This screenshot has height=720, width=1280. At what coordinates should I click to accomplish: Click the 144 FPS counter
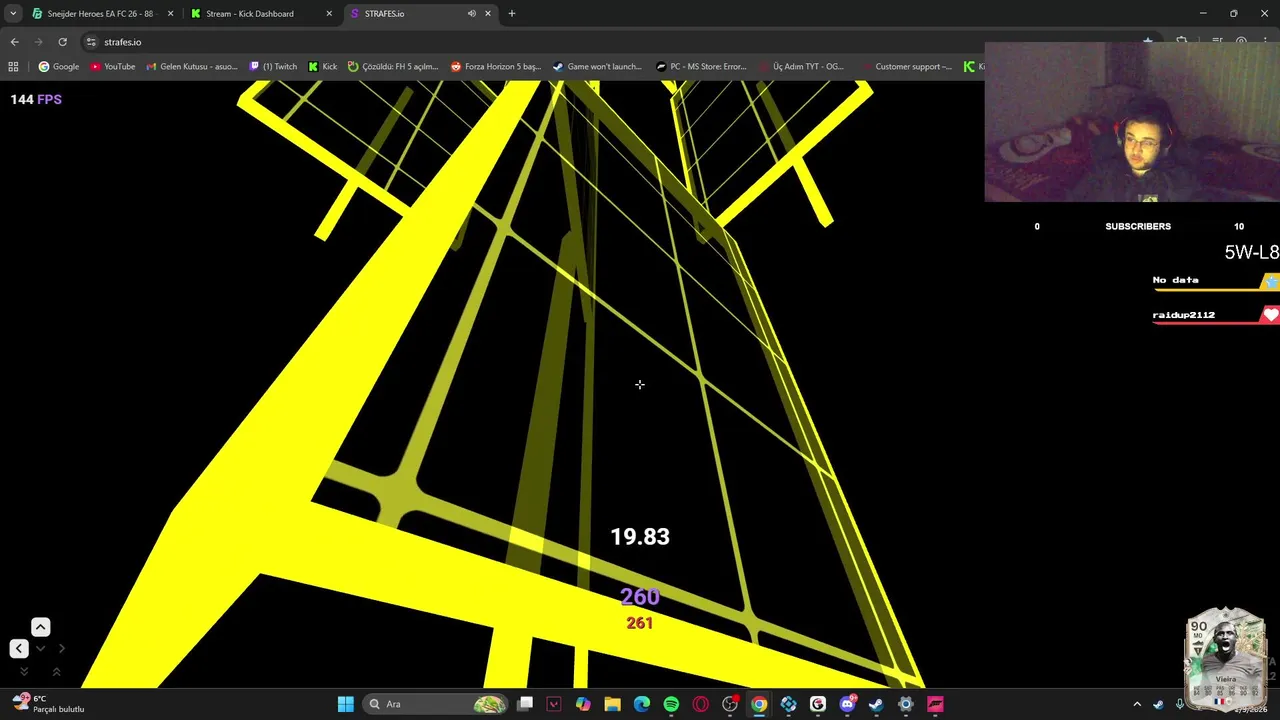coord(36,99)
